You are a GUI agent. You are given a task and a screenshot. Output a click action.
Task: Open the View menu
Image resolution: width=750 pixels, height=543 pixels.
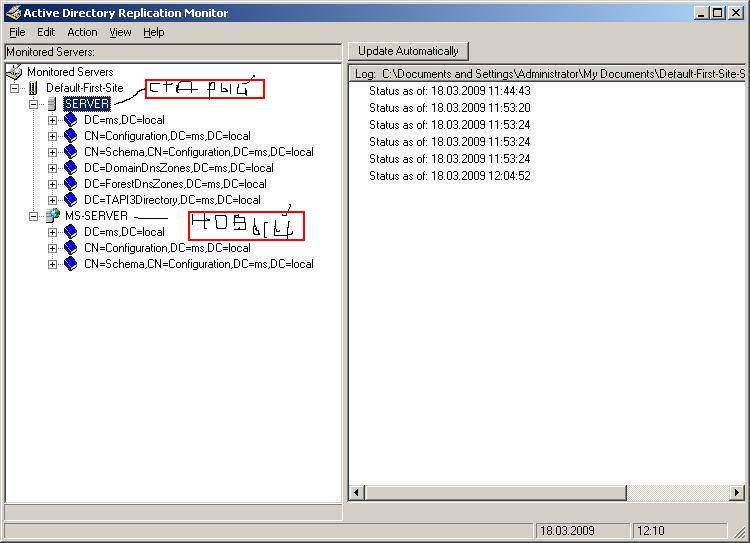coord(120,32)
